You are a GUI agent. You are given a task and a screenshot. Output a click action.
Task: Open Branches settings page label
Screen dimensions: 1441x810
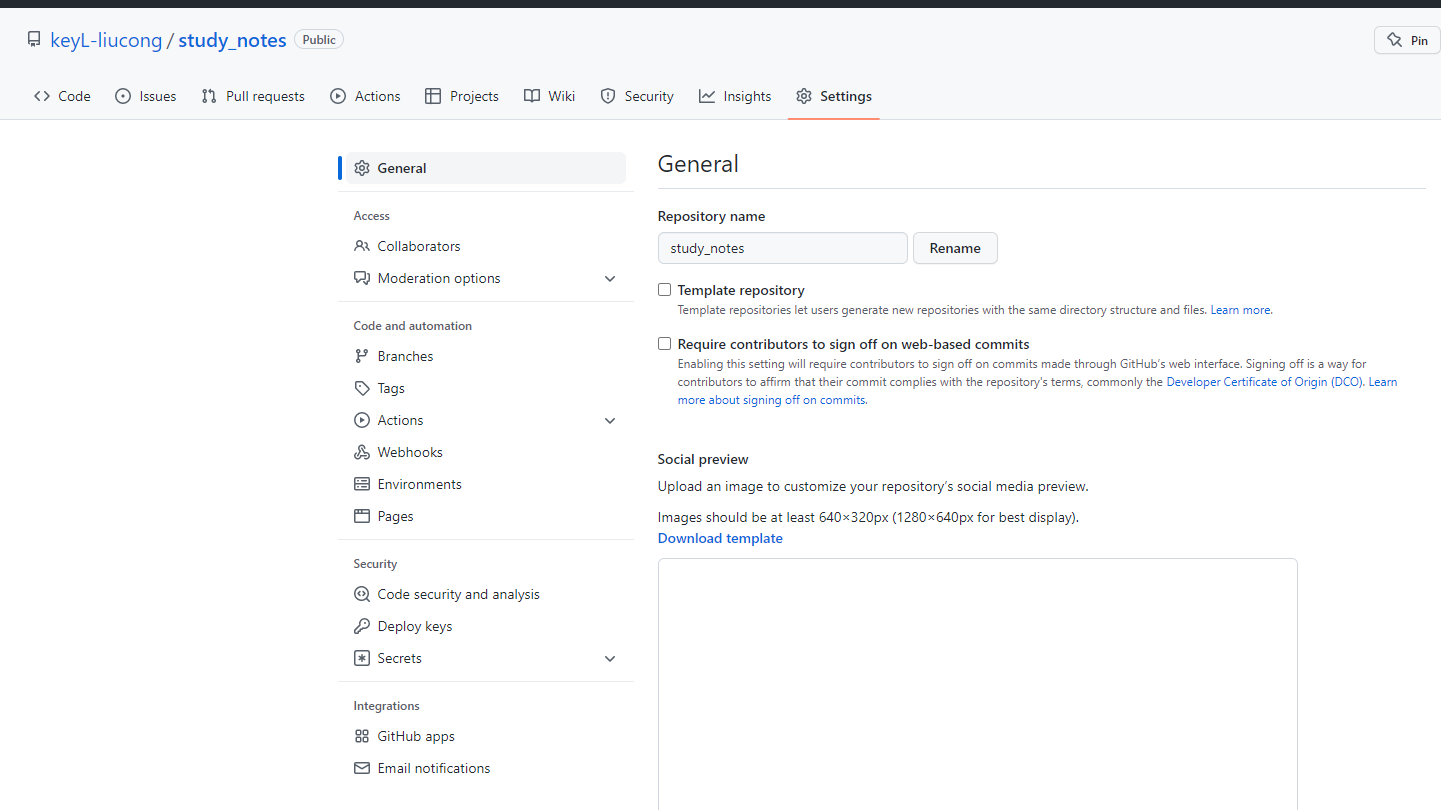coord(405,356)
